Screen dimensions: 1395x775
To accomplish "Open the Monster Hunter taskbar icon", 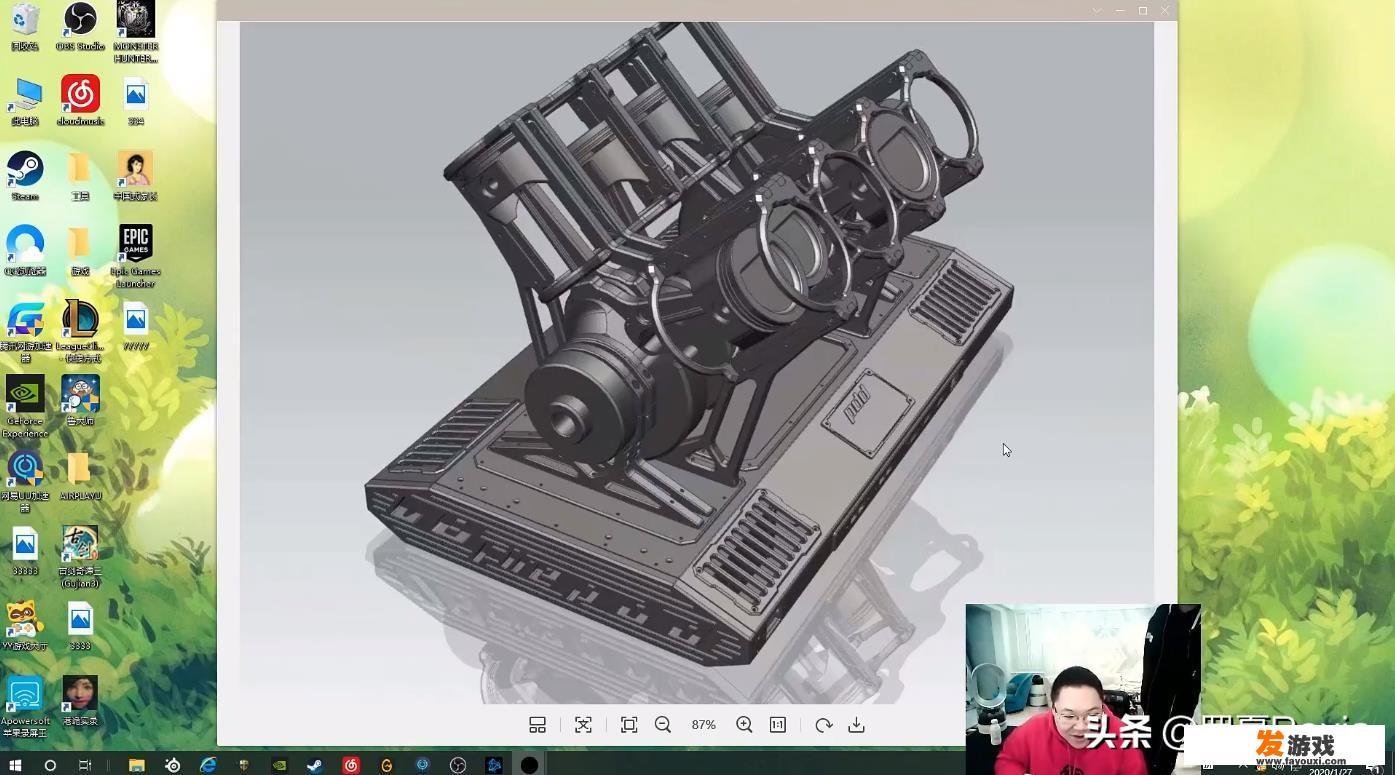I will coord(243,765).
